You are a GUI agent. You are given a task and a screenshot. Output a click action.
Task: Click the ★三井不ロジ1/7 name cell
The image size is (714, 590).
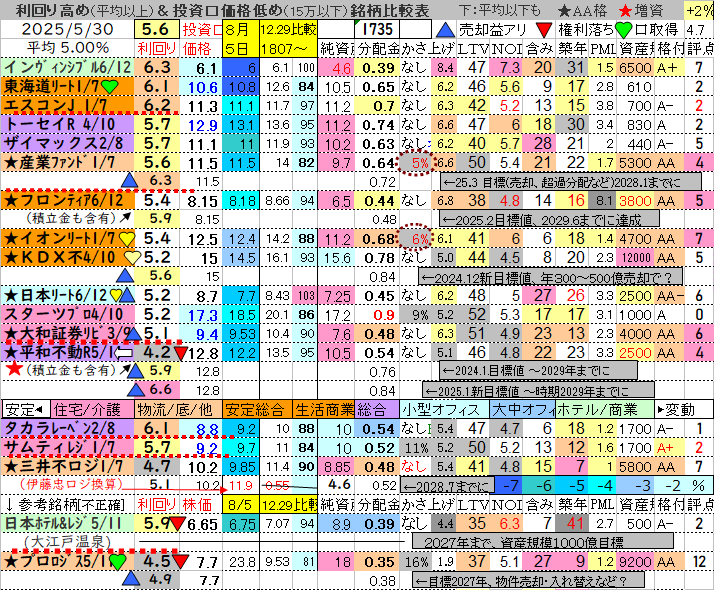click(x=67, y=466)
